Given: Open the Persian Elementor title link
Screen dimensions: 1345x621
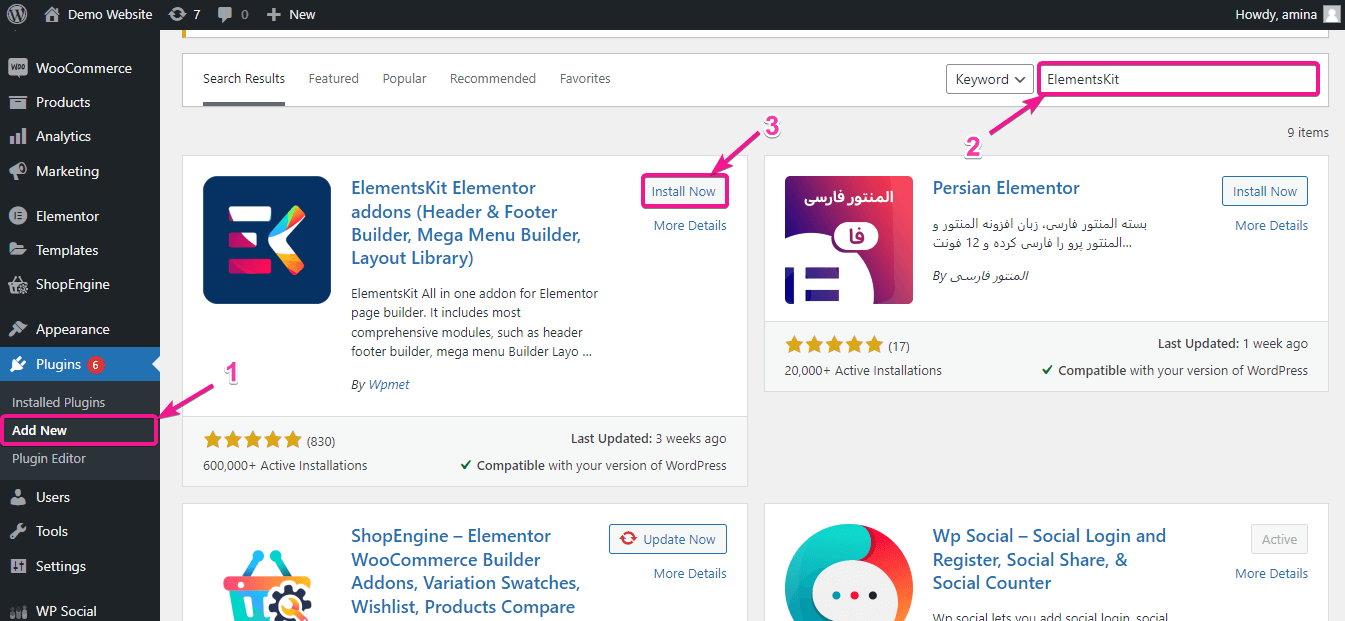Looking at the screenshot, I should point(1006,188).
